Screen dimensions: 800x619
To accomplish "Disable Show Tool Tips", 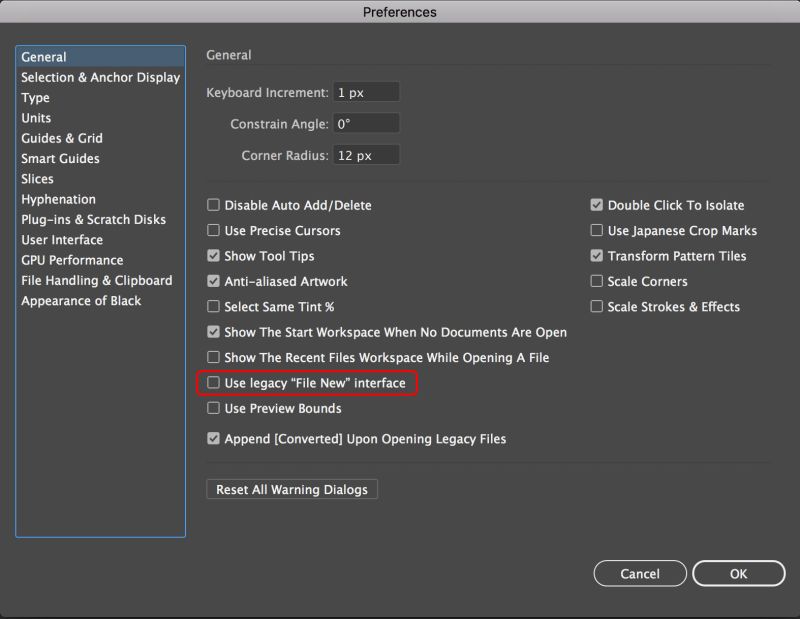I will (213, 256).
